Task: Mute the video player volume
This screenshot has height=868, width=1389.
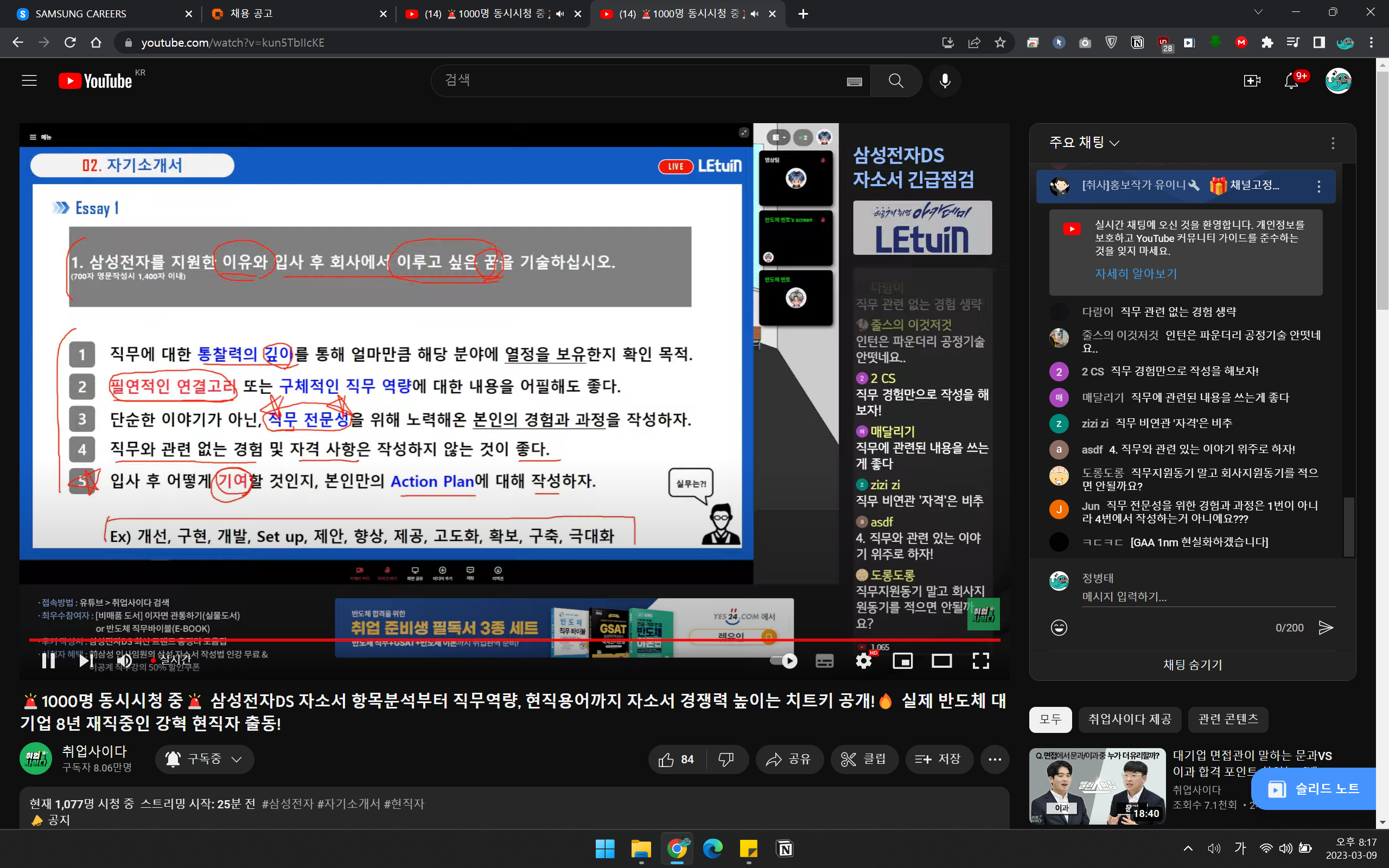Action: pos(124,661)
